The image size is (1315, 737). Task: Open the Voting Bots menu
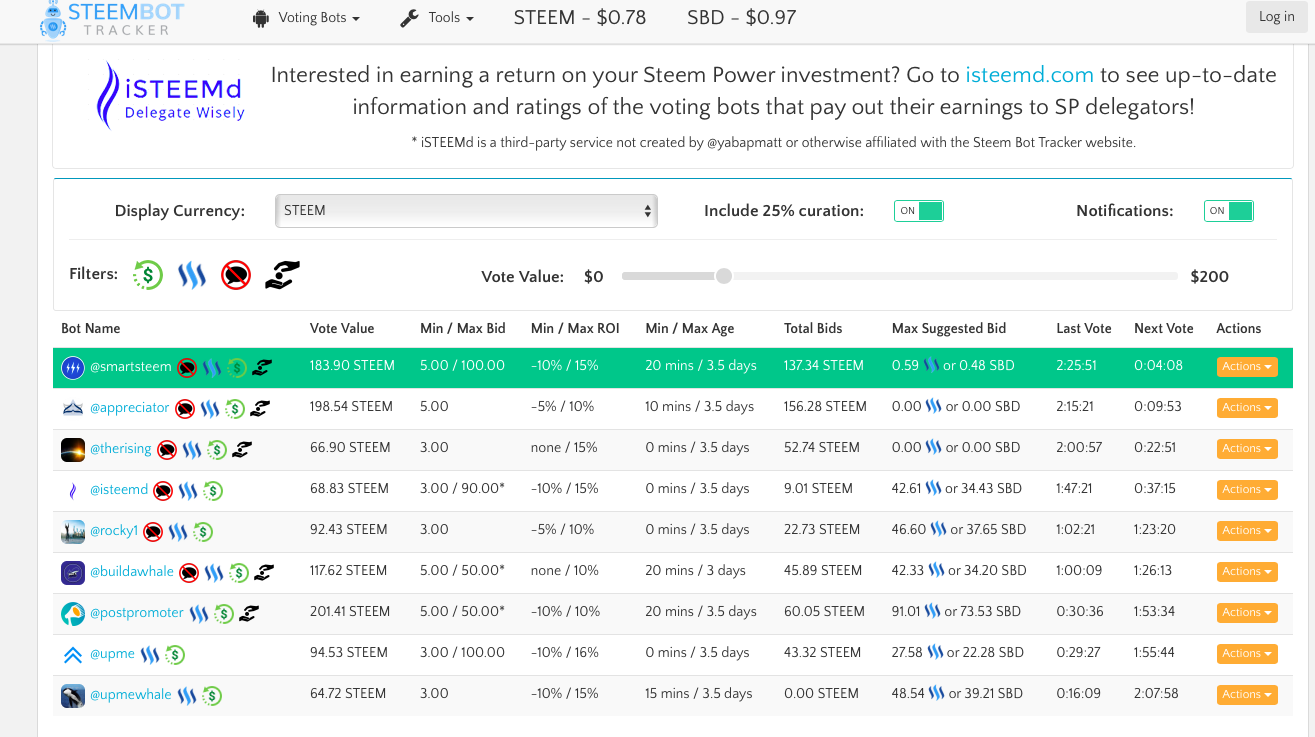tap(306, 18)
